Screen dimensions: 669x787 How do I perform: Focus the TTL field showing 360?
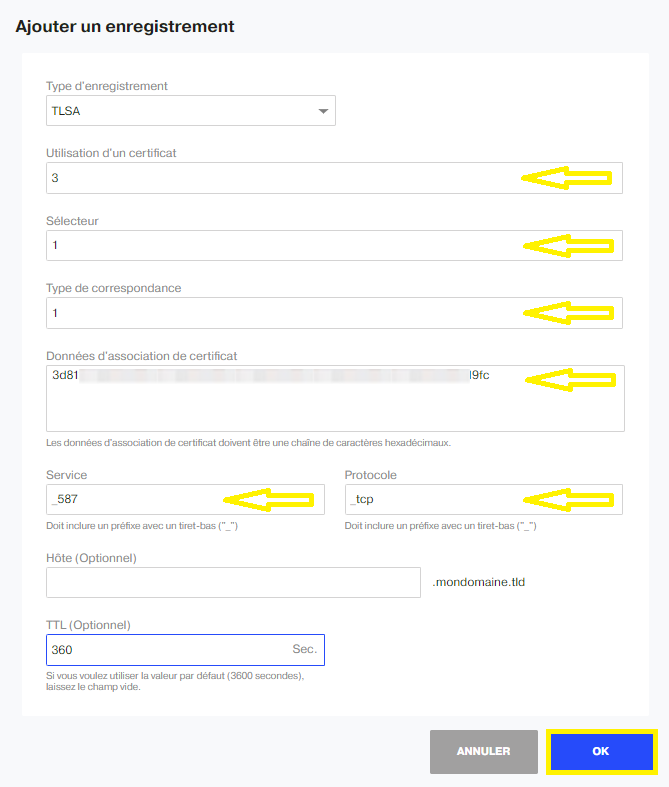click(185, 650)
